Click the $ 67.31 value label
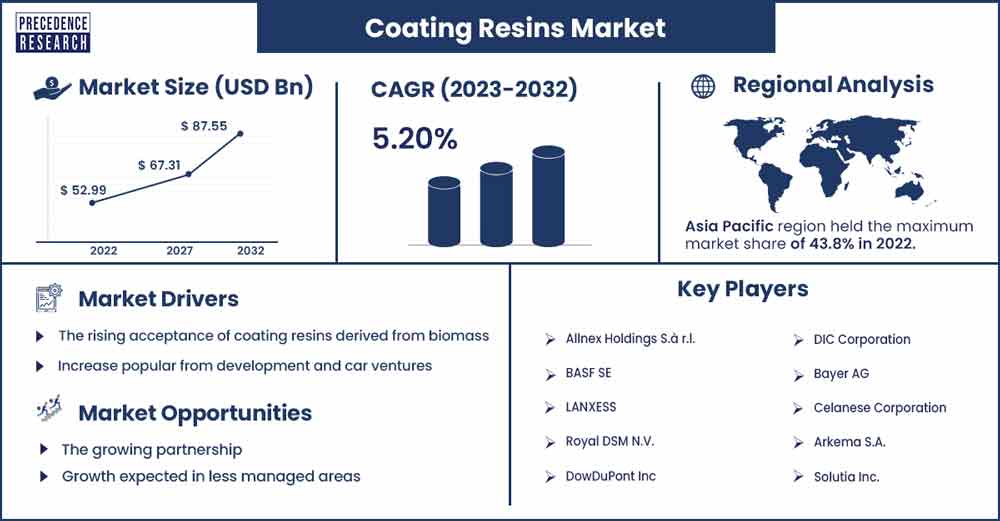This screenshot has height=521, width=1000. pos(159,165)
